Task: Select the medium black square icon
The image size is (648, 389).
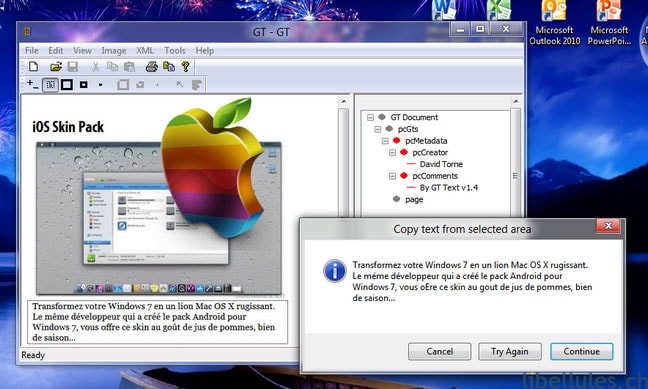Action: coord(83,85)
